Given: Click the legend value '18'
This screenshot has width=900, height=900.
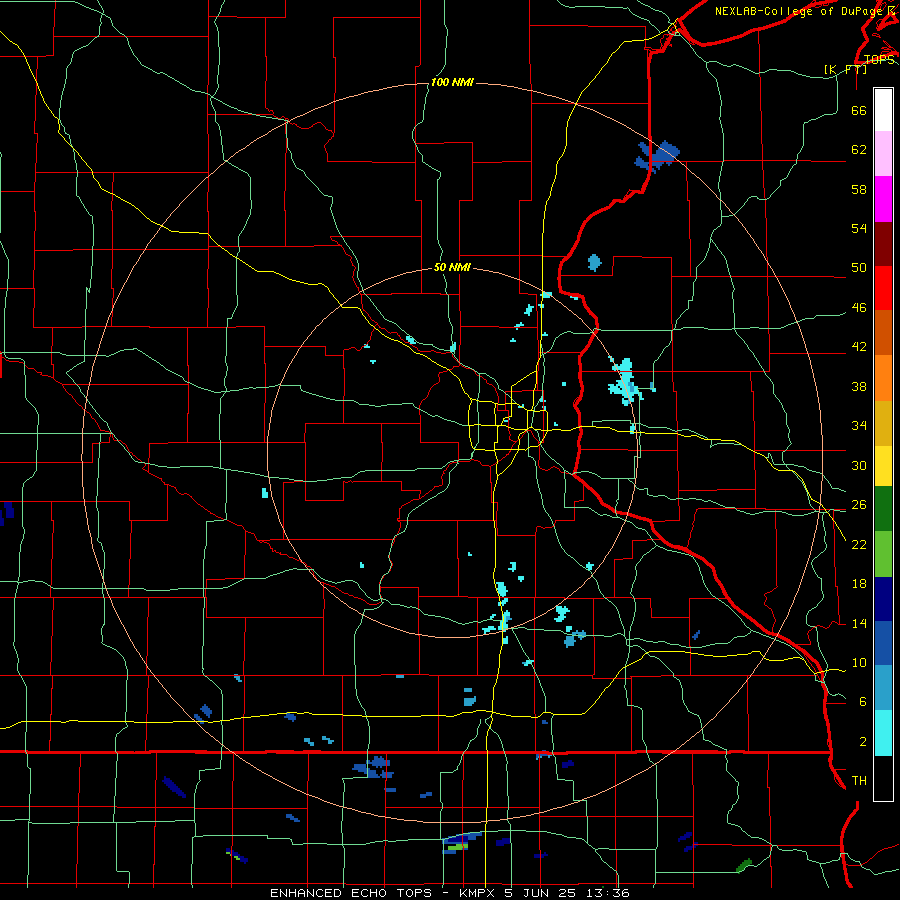Looking at the screenshot, I should (859, 584).
